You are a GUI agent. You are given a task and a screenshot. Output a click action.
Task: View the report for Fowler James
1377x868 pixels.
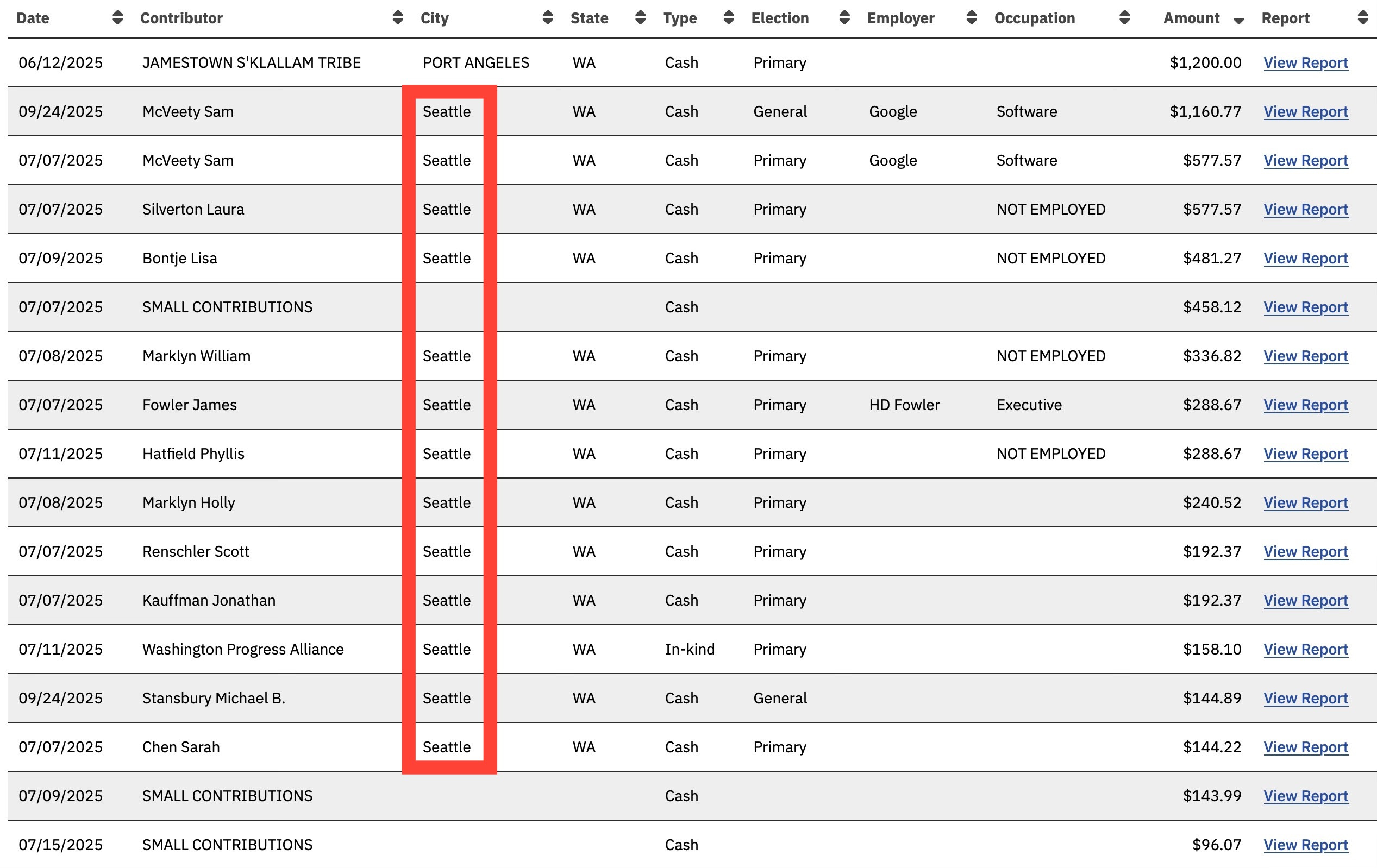click(x=1305, y=405)
